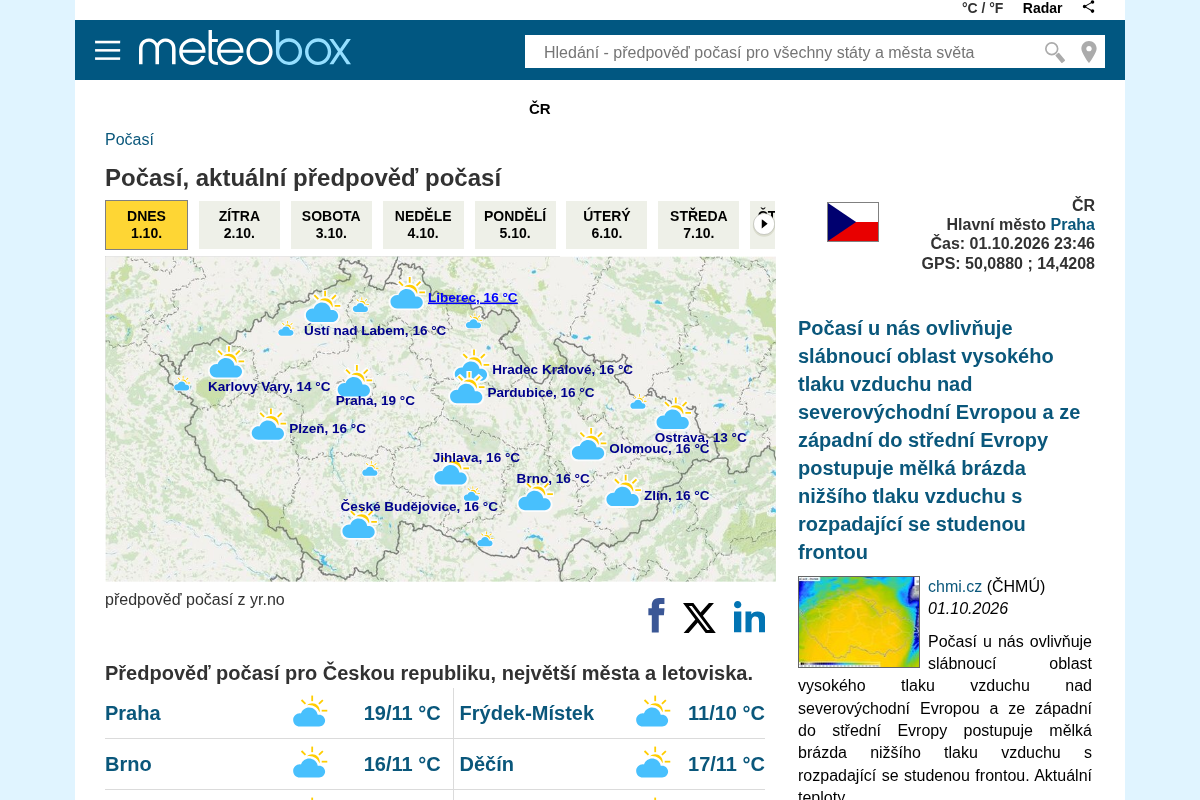This screenshot has width=1200, height=800.
Task: Open the high pressure weather article headline
Action: click(x=940, y=440)
